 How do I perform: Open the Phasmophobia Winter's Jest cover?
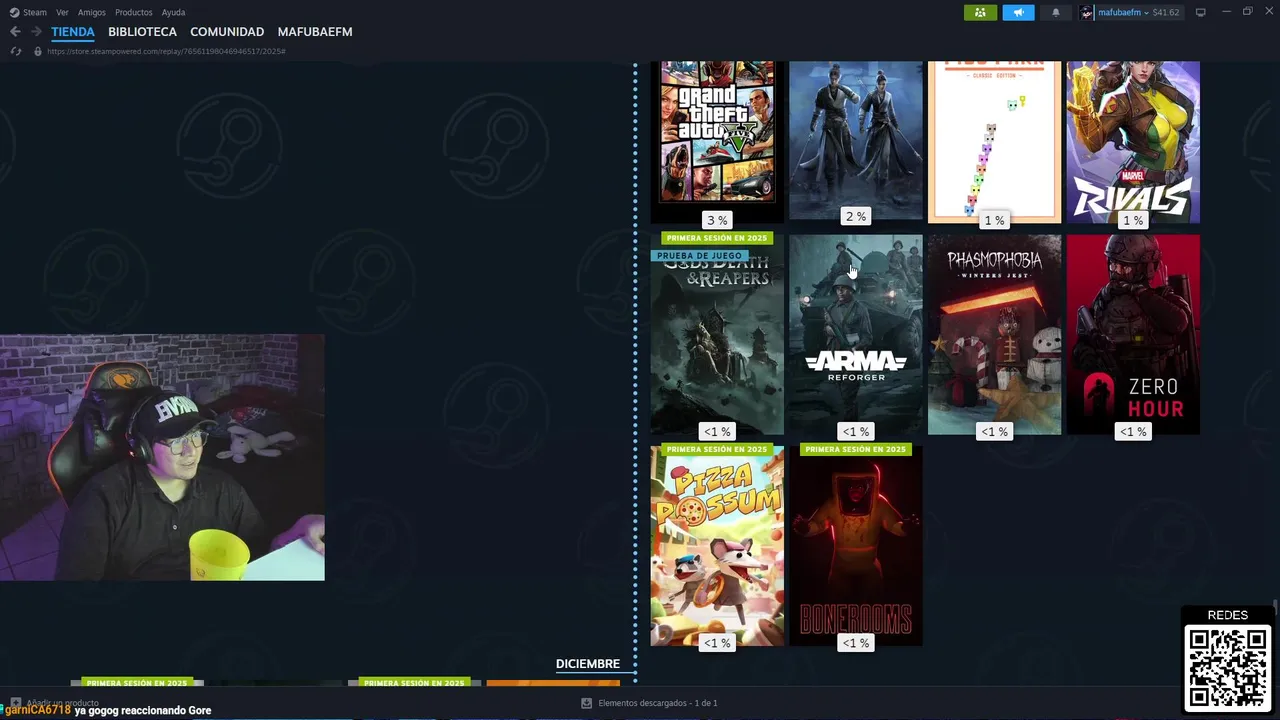click(994, 334)
